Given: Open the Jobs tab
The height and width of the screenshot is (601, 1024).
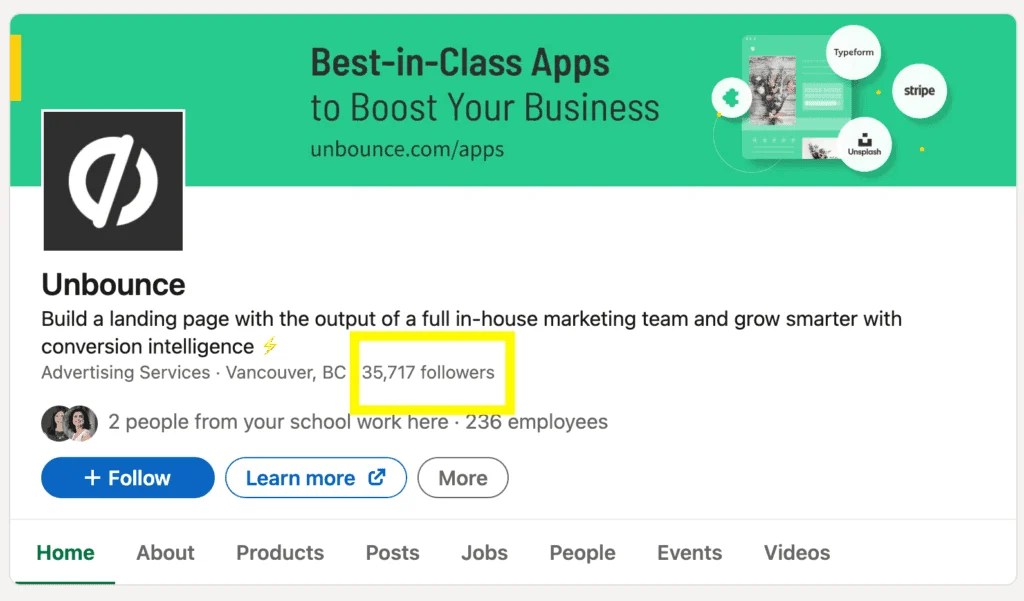Looking at the screenshot, I should tap(484, 553).
